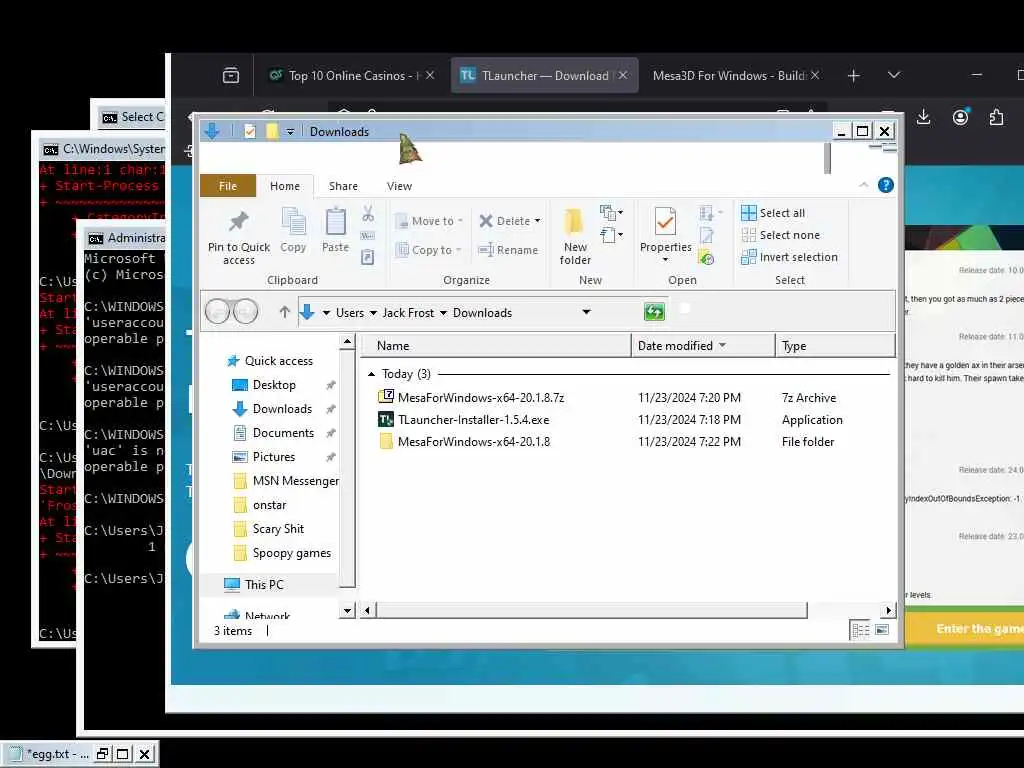
Task: Open the File menu tab
Action: 228,186
